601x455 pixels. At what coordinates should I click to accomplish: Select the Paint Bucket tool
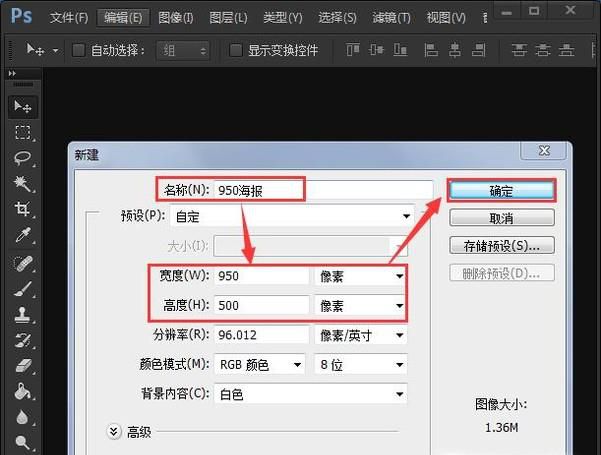pos(23,391)
